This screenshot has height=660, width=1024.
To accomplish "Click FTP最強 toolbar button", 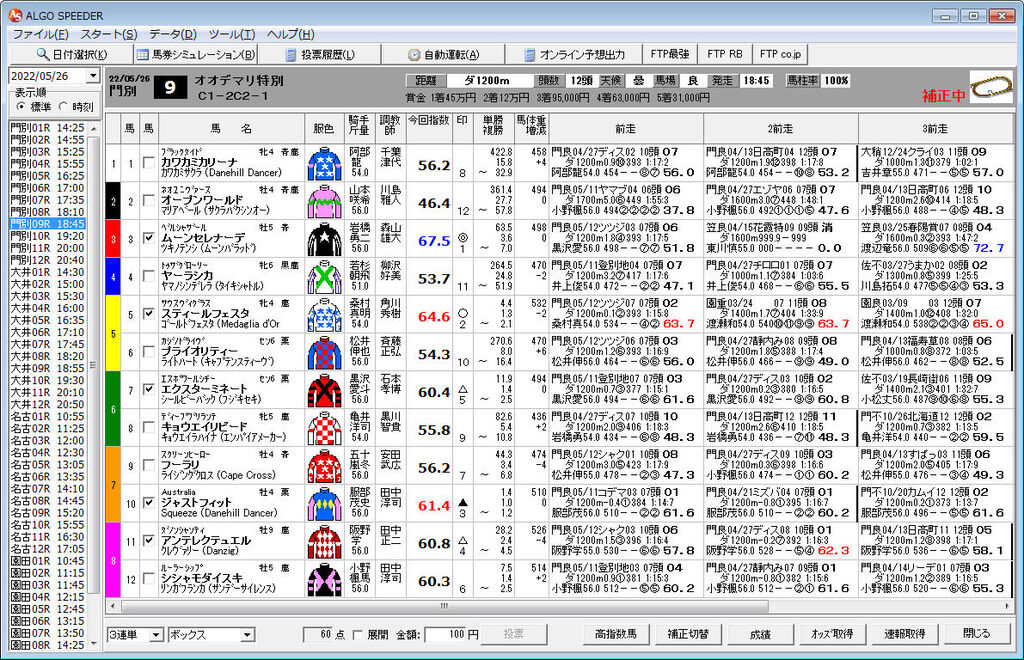I will point(670,54).
